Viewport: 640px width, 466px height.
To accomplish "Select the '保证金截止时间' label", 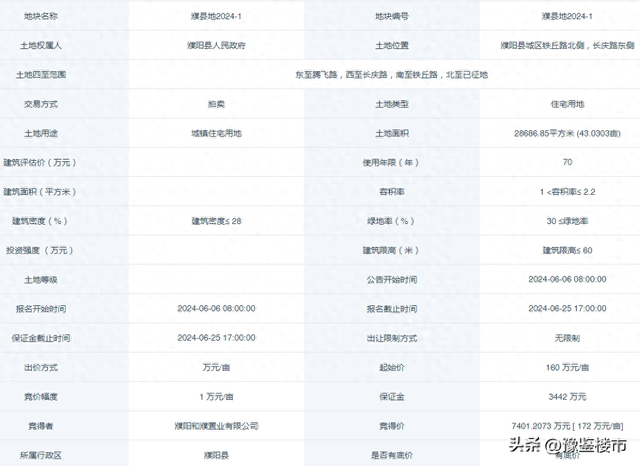I will click(41, 338).
